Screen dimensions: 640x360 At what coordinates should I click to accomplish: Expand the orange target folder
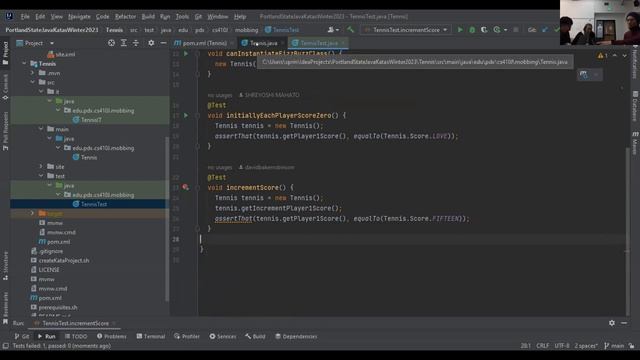click(x=33, y=213)
